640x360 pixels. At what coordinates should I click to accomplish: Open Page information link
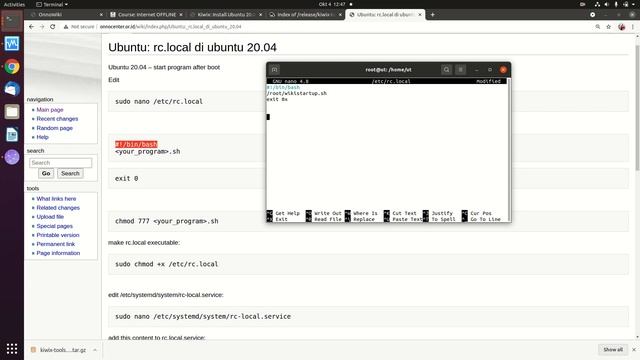coord(58,253)
